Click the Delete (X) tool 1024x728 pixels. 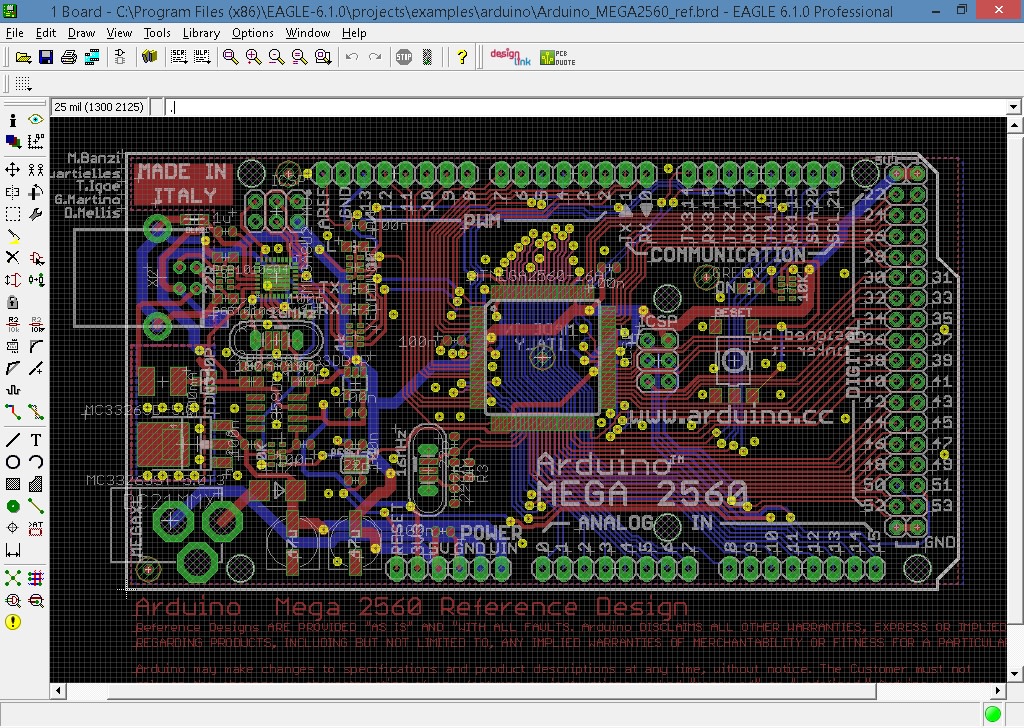[x=13, y=258]
